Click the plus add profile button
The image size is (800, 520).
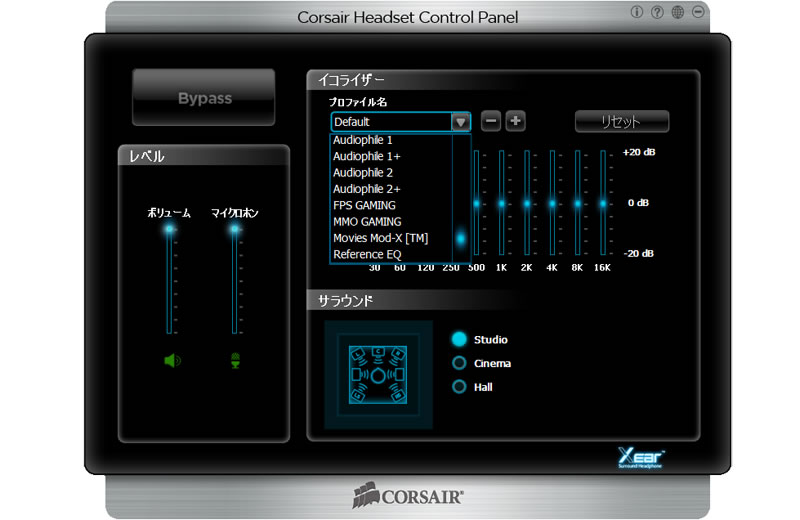pyautogui.click(x=515, y=121)
